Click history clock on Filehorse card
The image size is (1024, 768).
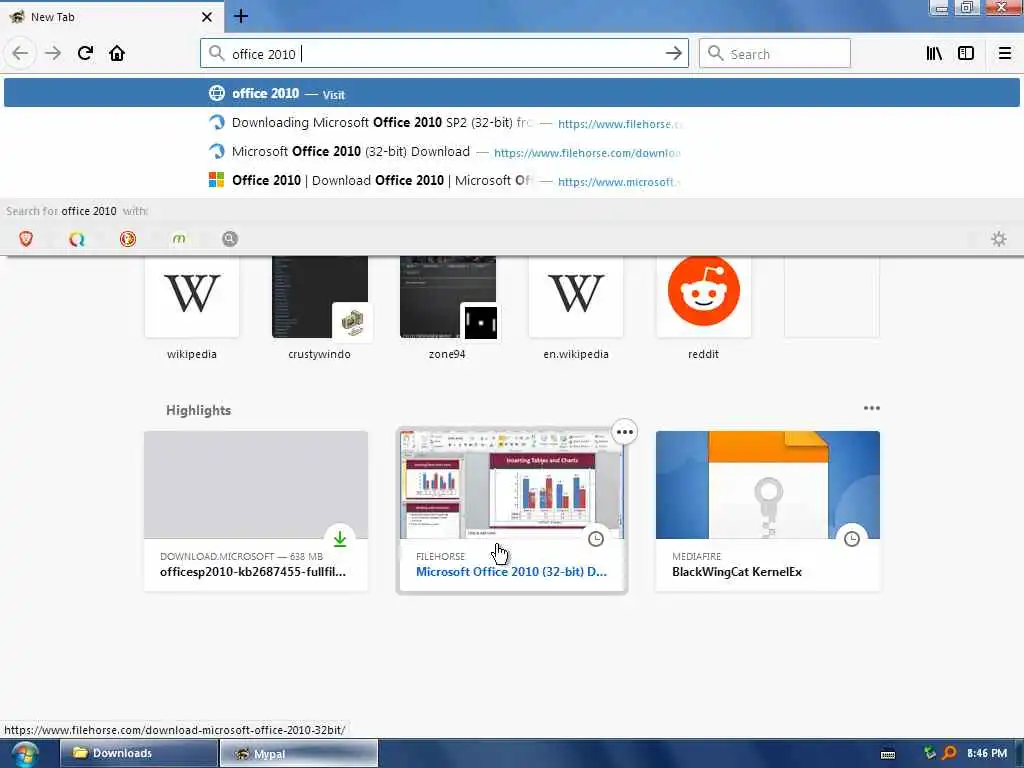pyautogui.click(x=596, y=539)
